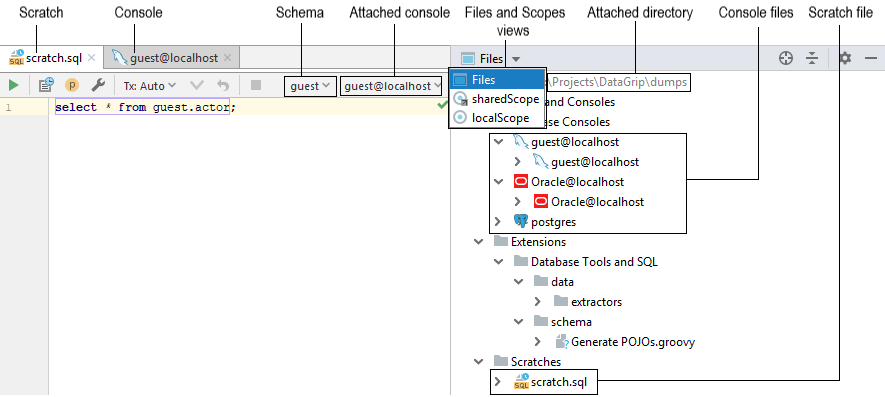Locate opened file with crosshair icon
Viewport: 885px width, 397px height.
(x=786, y=58)
